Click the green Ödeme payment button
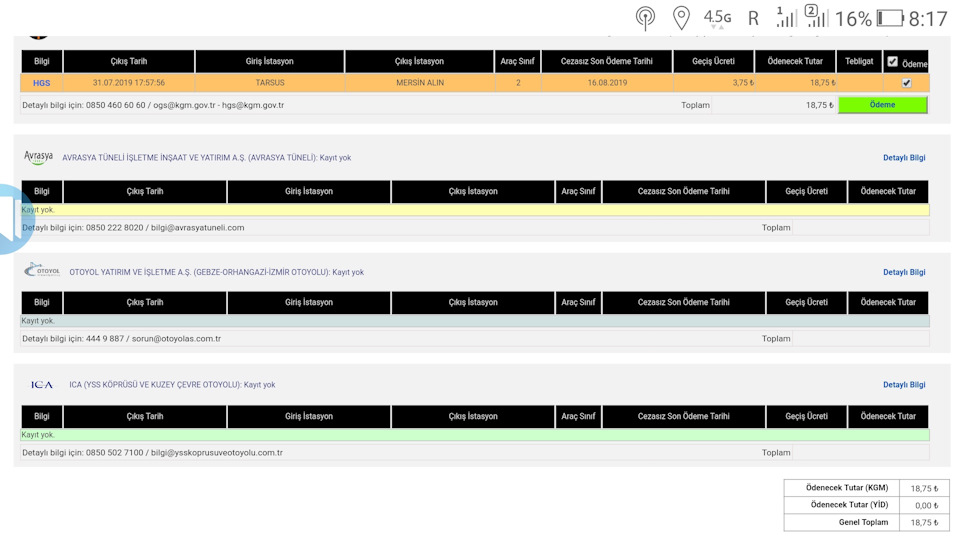This screenshot has width=960, height=540. 882,105
